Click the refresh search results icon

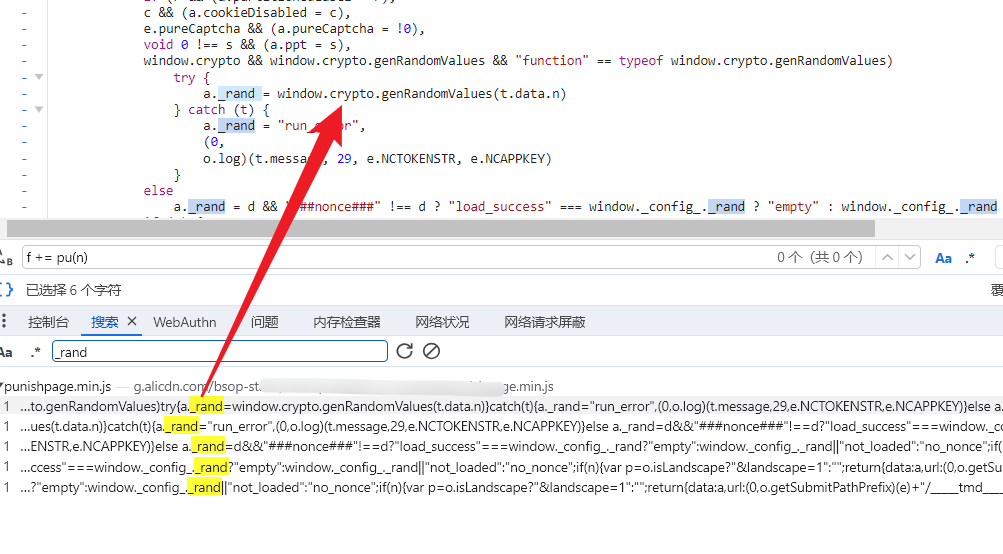(404, 351)
